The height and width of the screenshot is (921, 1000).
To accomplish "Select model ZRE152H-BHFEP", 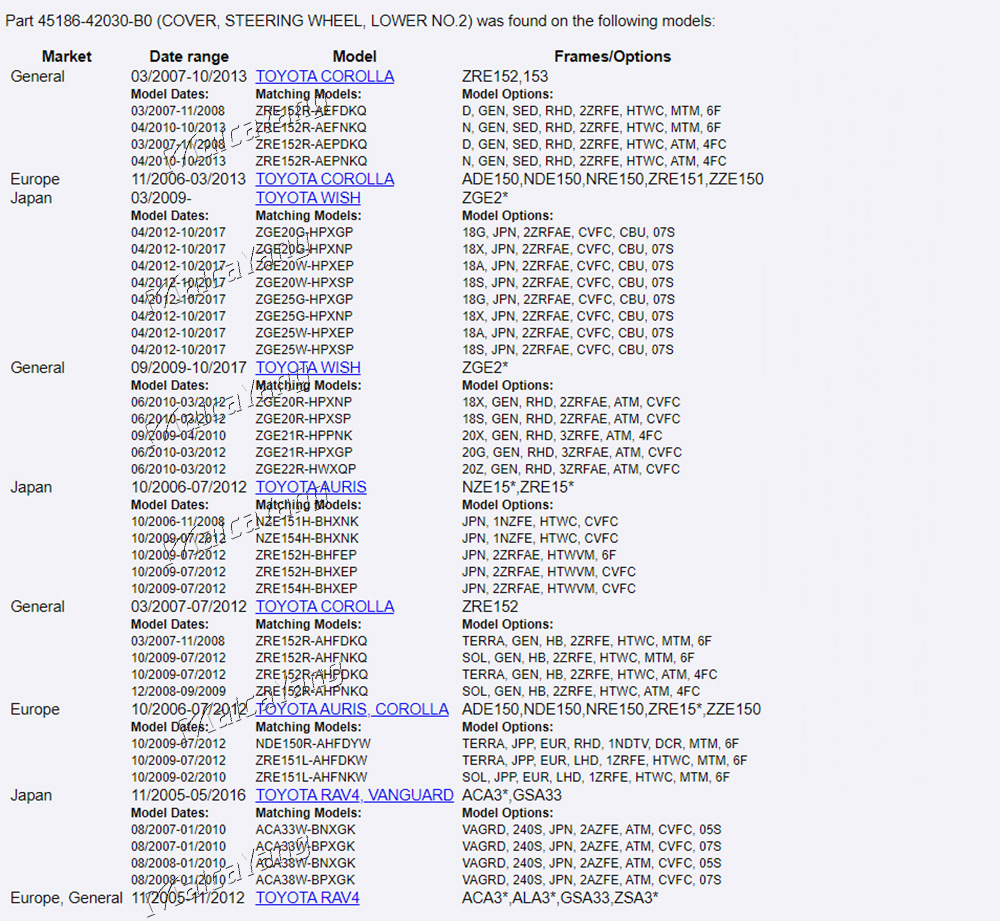I will coord(306,556).
